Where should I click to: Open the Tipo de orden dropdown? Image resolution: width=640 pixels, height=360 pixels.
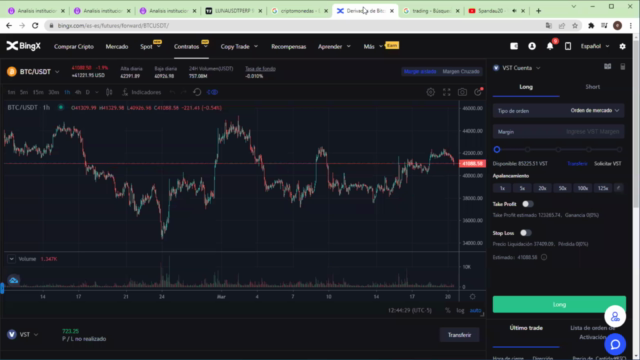pyautogui.click(x=558, y=111)
